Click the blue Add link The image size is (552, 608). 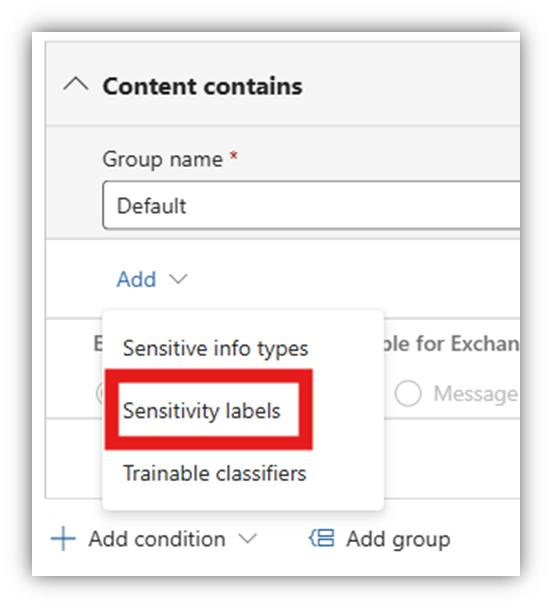(136, 279)
